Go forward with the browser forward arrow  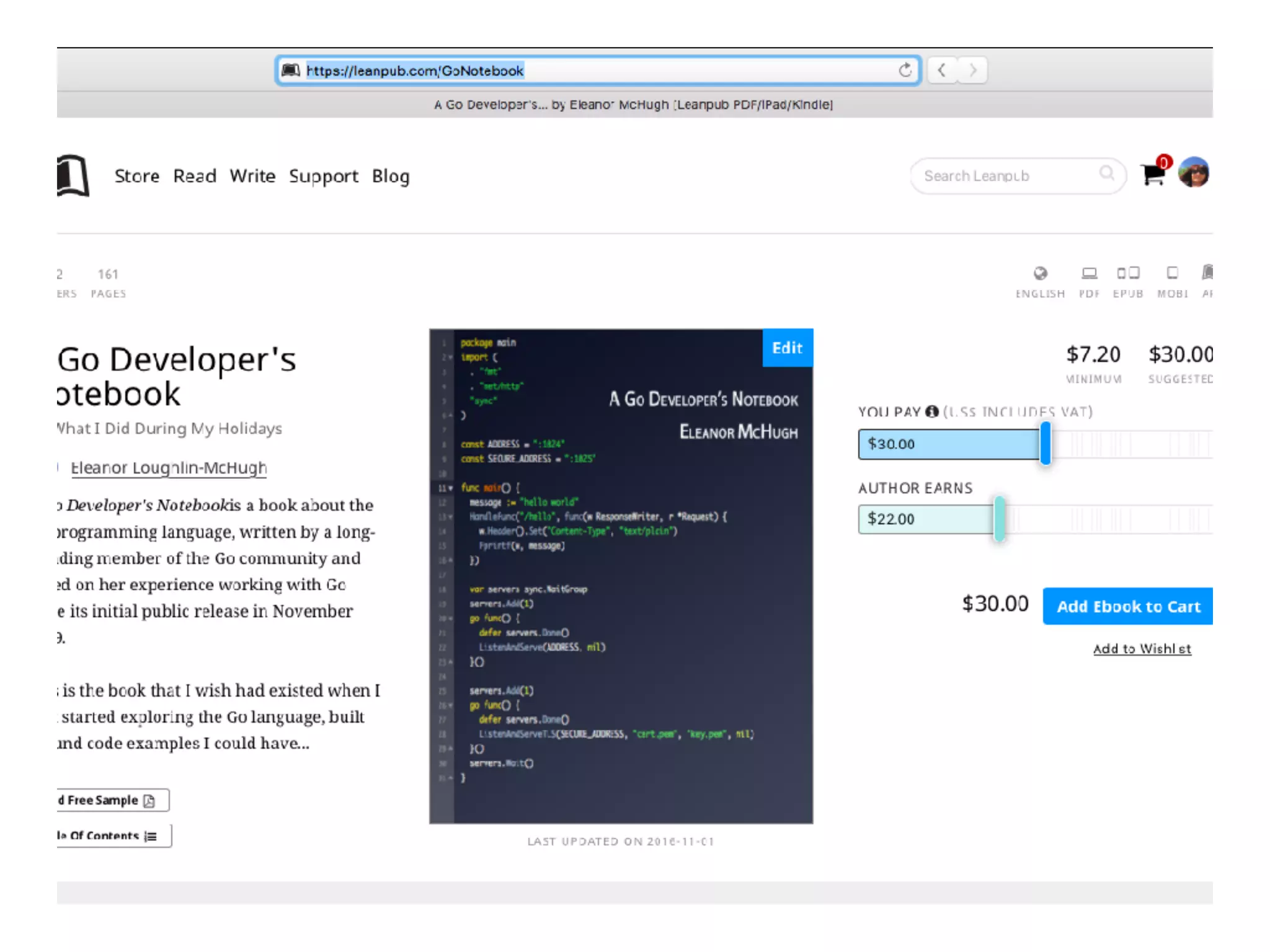(972, 70)
